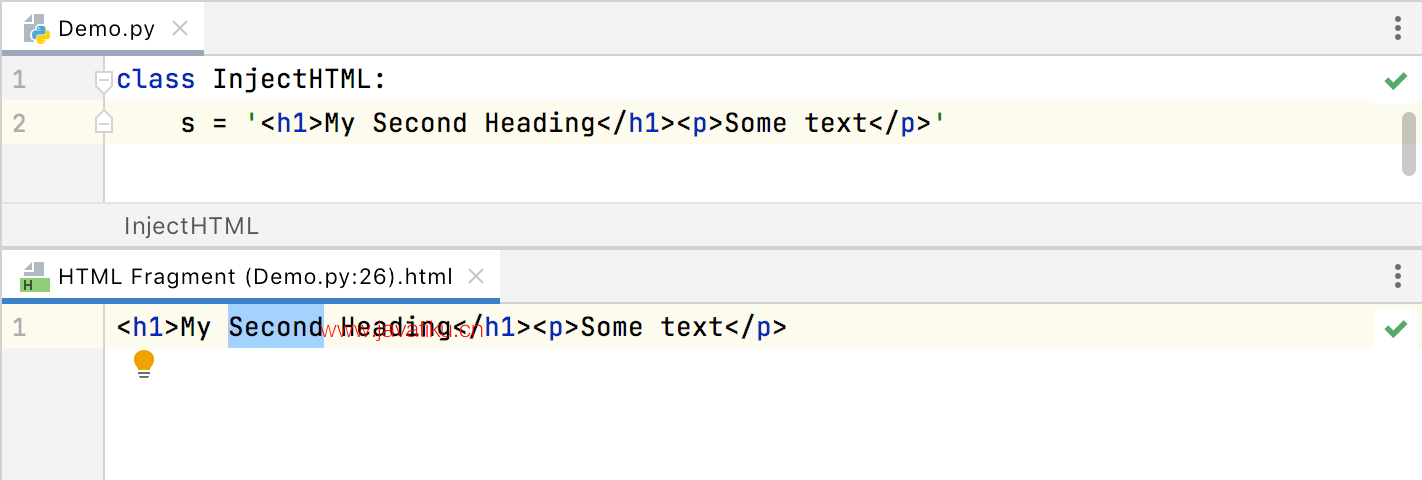The image size is (1422, 480).
Task: Click the Python file icon on Demo.py tab
Action: pos(37,28)
